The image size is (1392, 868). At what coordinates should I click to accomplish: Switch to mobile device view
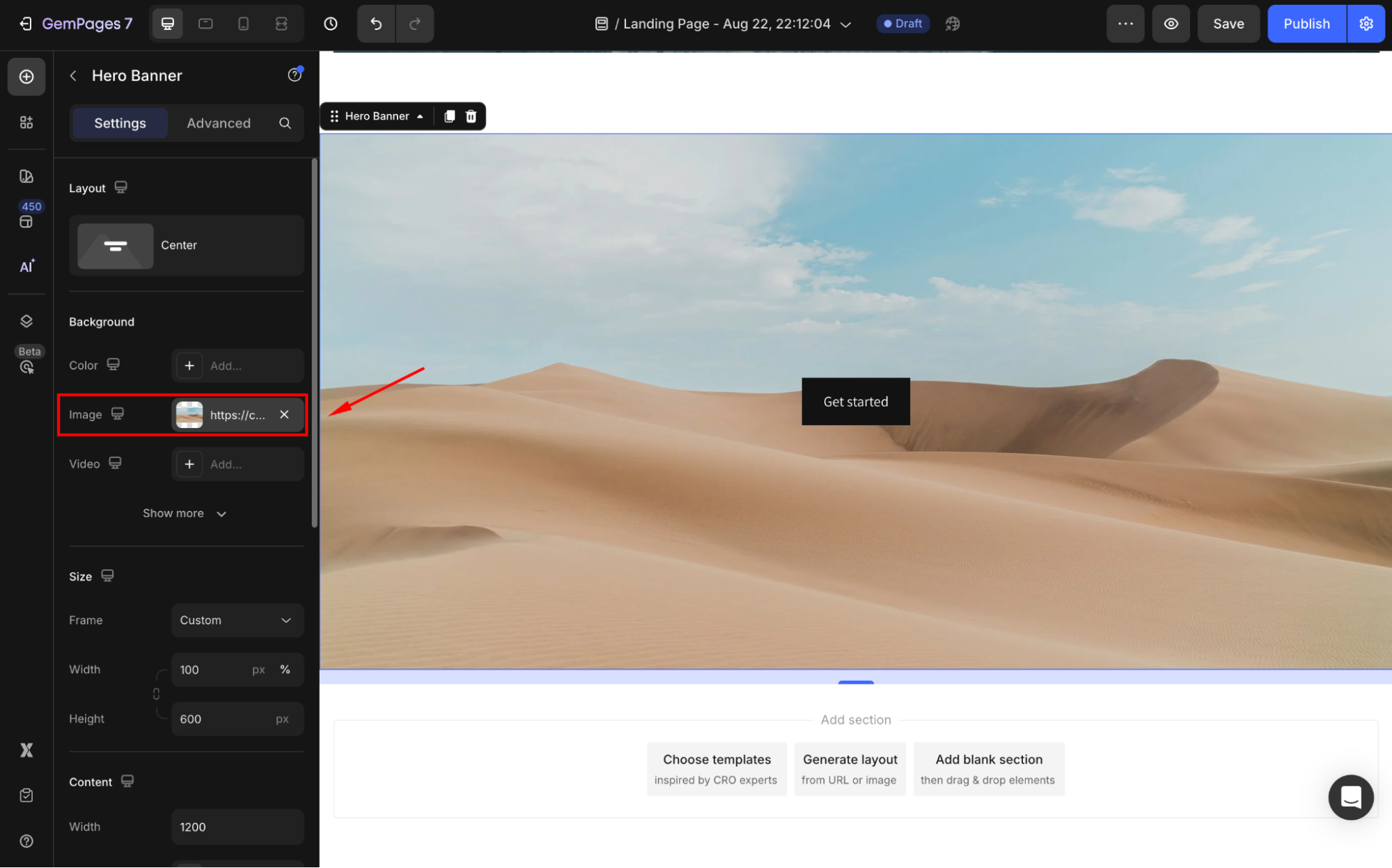pyautogui.click(x=243, y=24)
